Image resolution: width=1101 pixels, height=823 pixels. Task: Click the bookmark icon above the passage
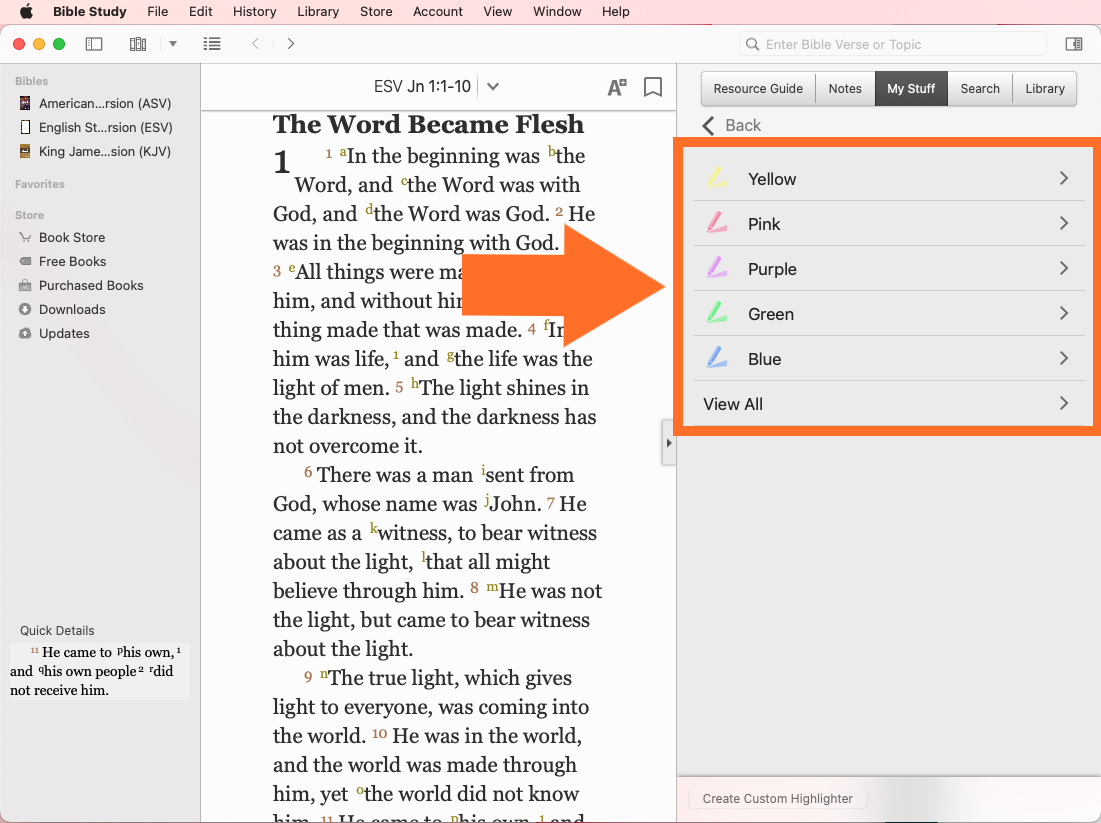click(x=653, y=87)
